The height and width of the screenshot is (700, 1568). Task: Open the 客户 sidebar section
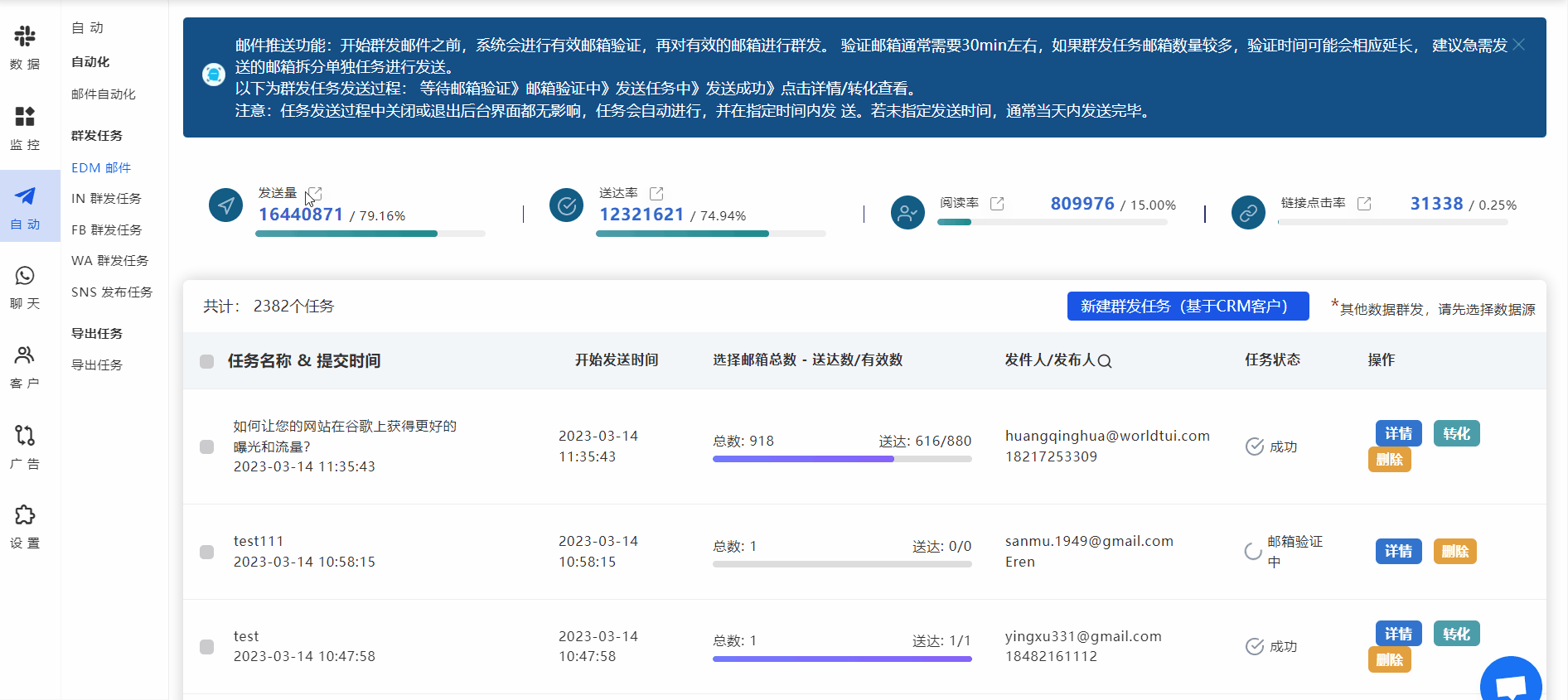click(x=25, y=367)
